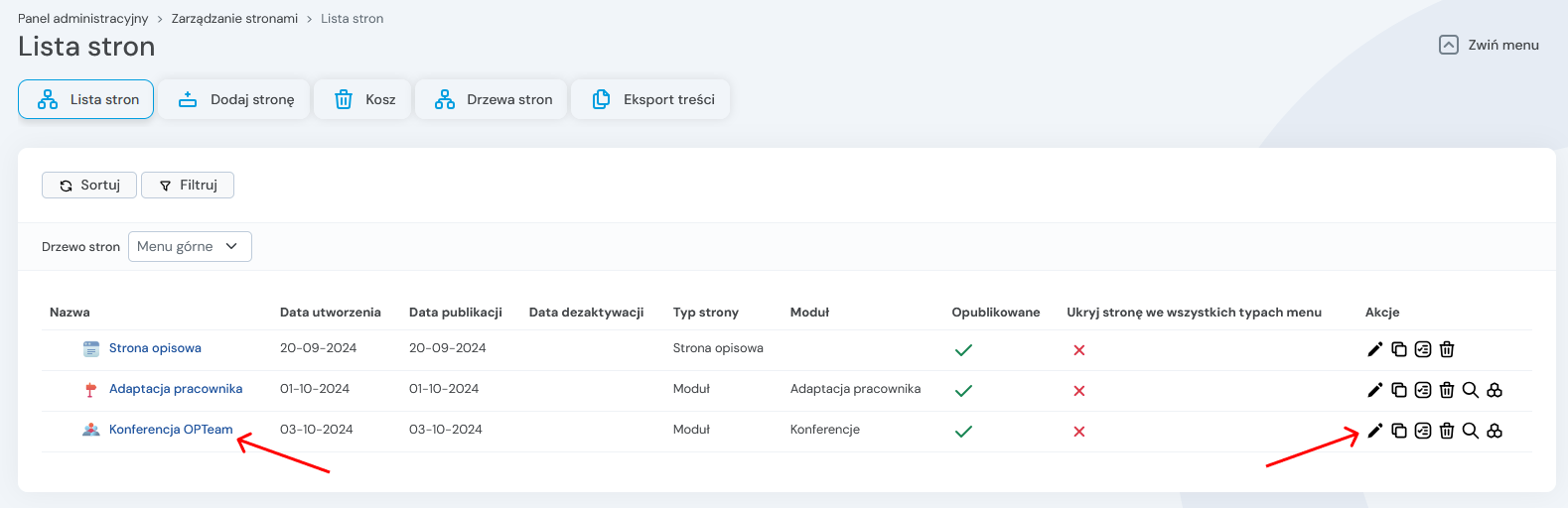Switch to the Dodaj stronę tab
1568x508 pixels.
pyautogui.click(x=235, y=99)
